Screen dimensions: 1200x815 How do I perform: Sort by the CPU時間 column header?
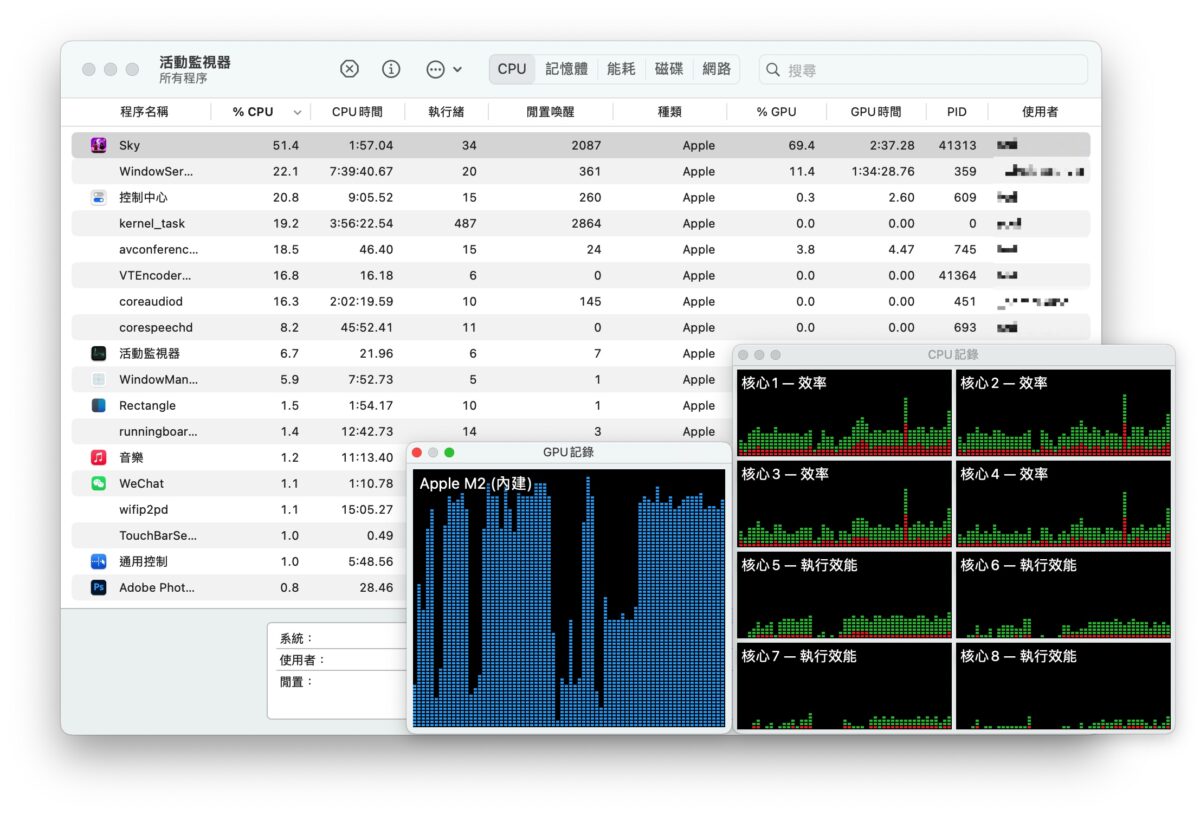coord(357,112)
